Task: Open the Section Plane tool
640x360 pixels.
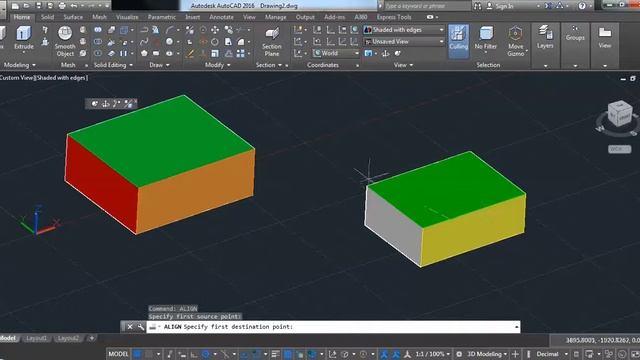Action: [x=272, y=42]
